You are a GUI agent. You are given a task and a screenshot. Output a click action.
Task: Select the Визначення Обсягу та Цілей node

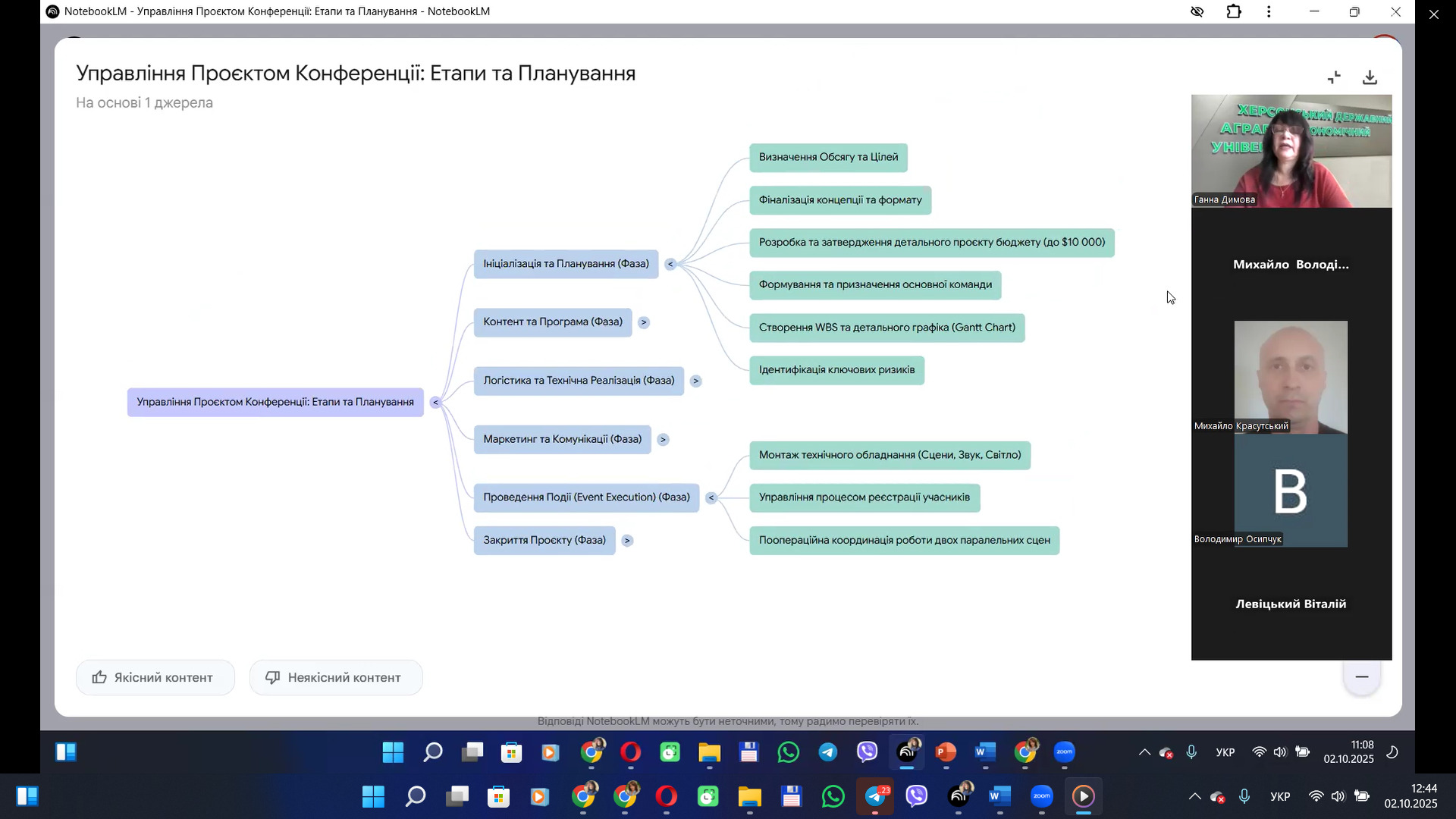tap(828, 157)
